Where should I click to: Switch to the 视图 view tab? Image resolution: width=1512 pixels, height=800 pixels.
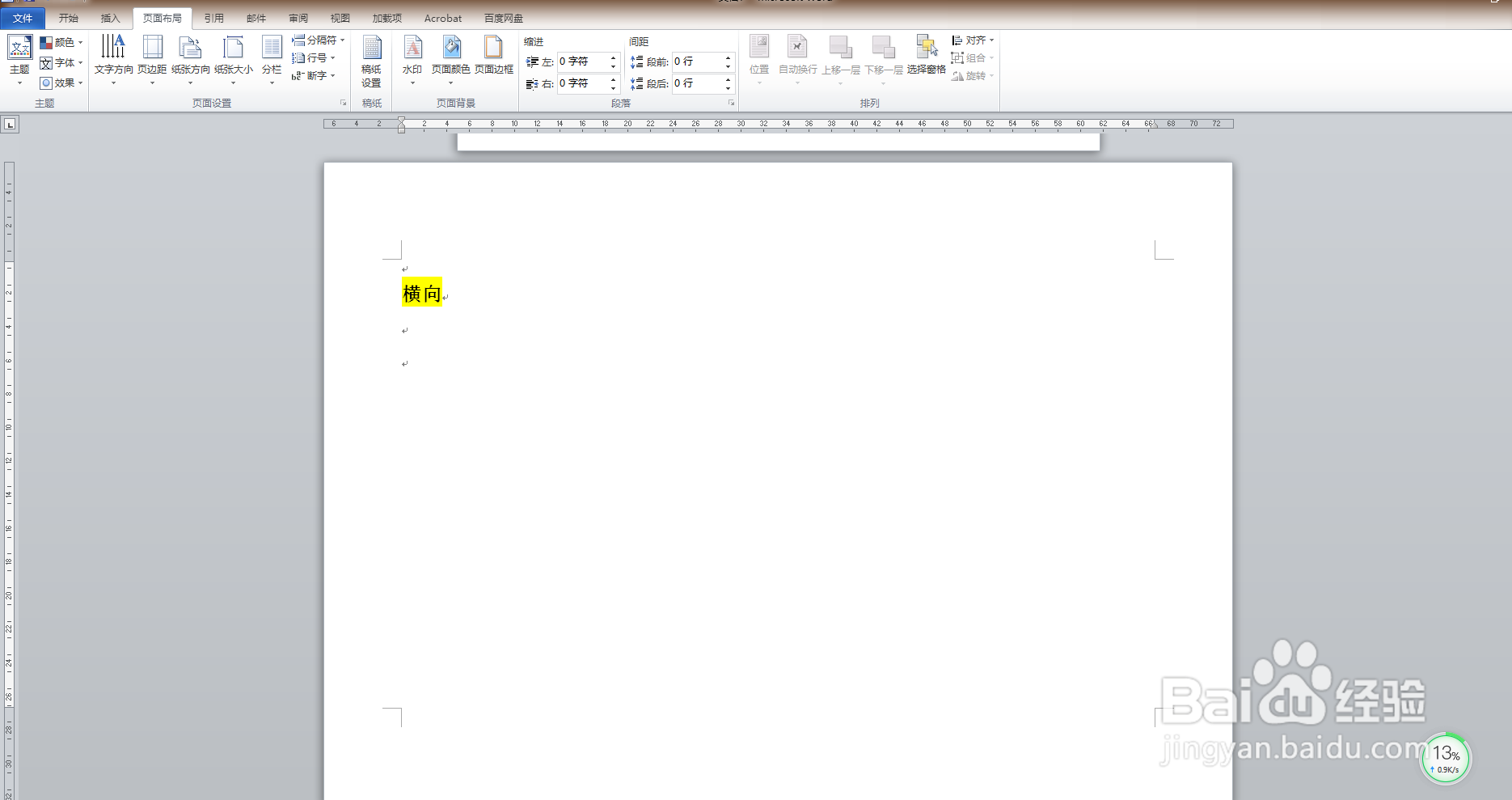click(x=340, y=18)
